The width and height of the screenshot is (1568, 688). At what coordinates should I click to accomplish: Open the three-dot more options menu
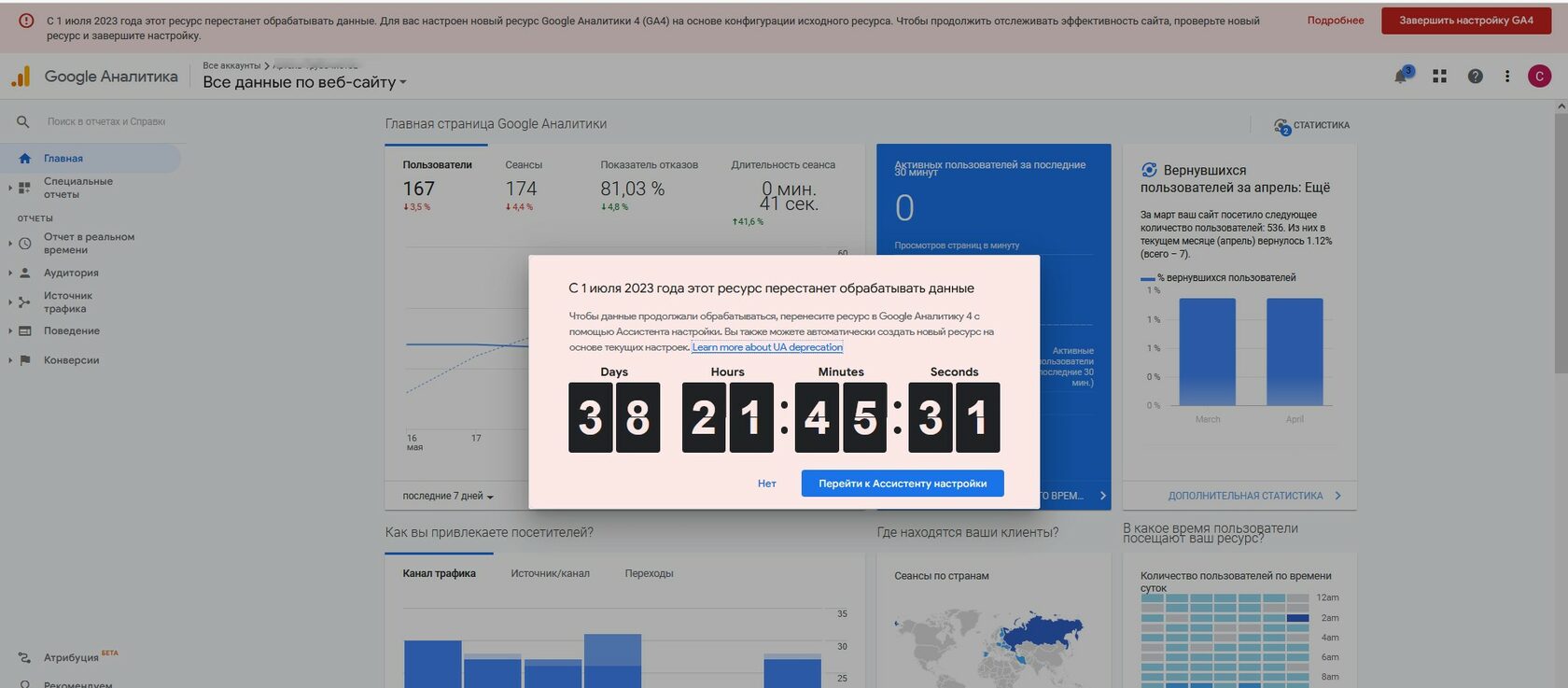(1506, 77)
